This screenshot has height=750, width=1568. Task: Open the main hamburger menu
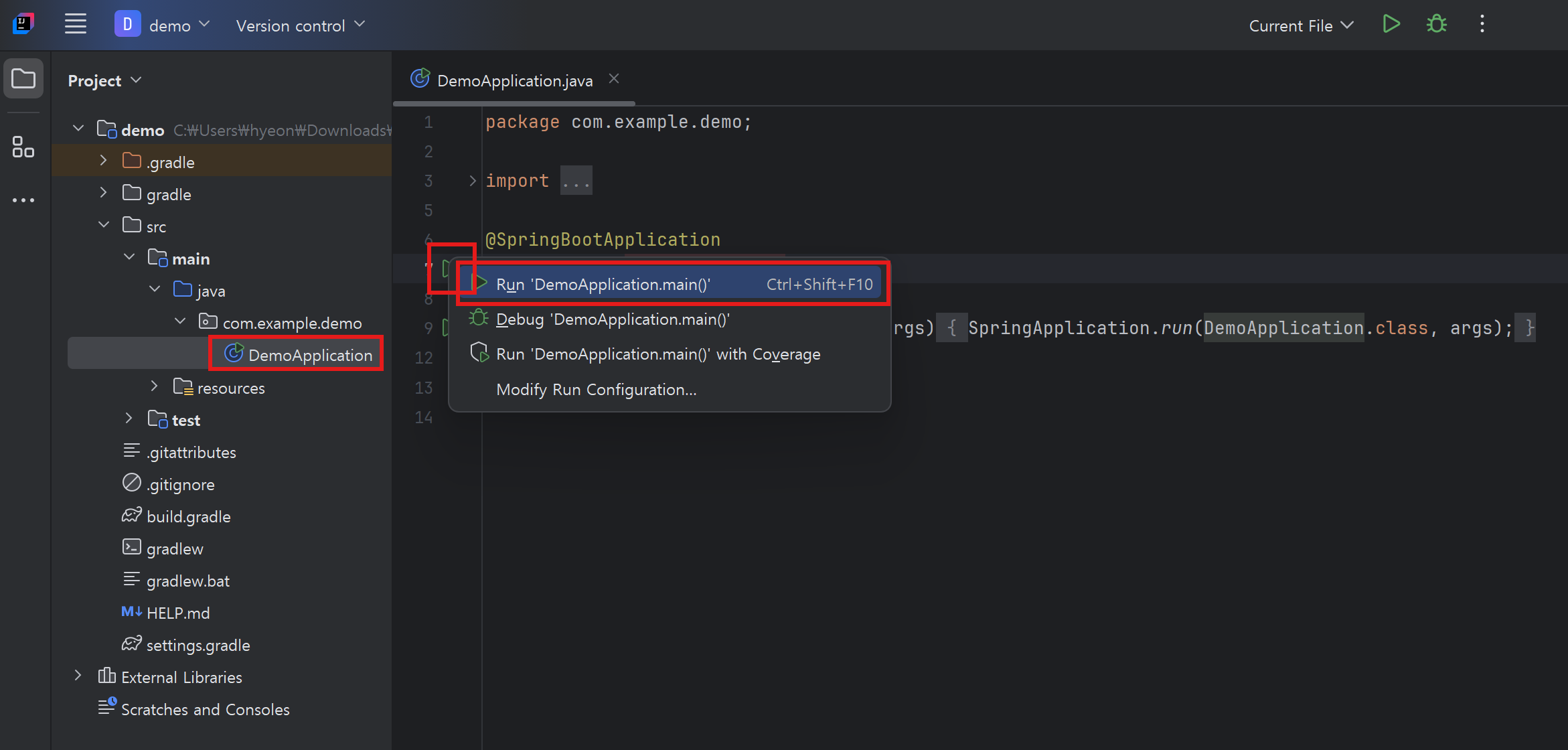tap(76, 25)
